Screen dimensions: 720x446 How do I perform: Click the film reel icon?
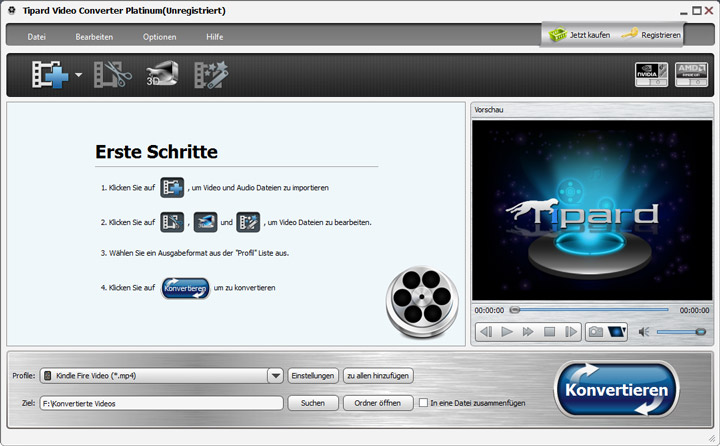[422, 301]
